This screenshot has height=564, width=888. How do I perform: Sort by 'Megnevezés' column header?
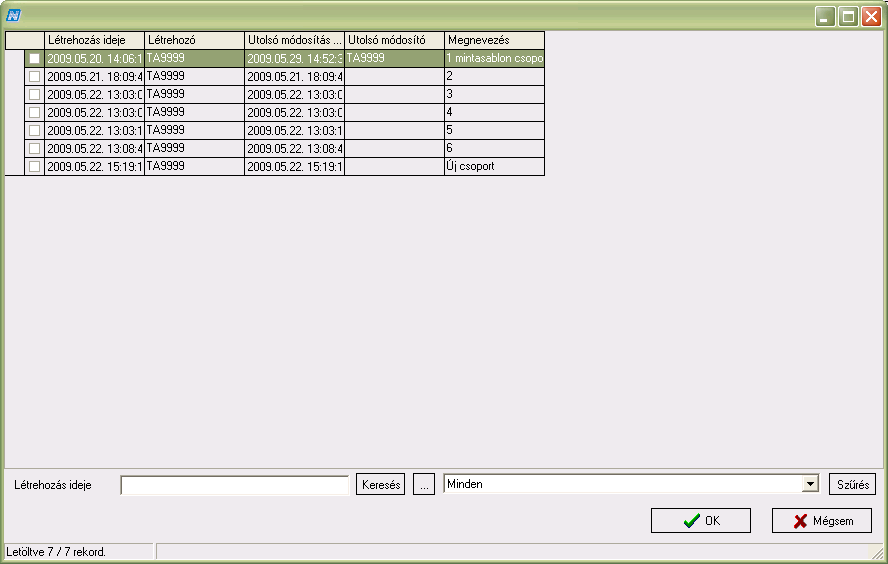click(x=494, y=40)
